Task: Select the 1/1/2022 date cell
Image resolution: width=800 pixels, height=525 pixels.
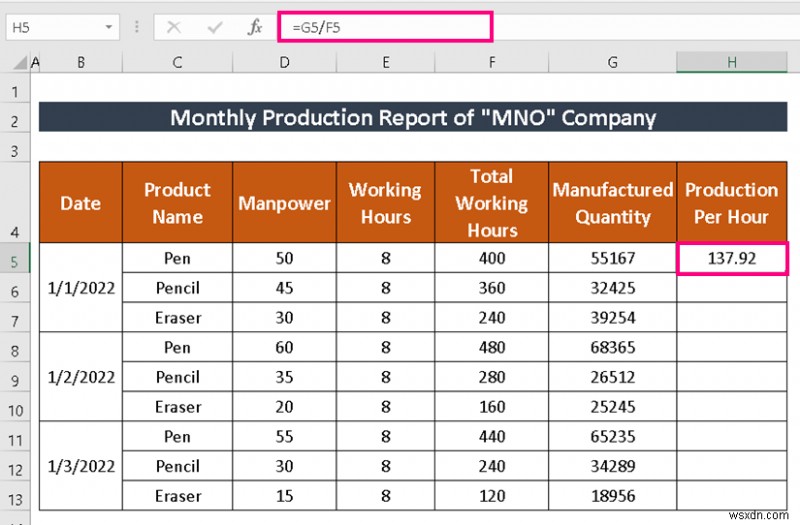Action: (x=81, y=287)
